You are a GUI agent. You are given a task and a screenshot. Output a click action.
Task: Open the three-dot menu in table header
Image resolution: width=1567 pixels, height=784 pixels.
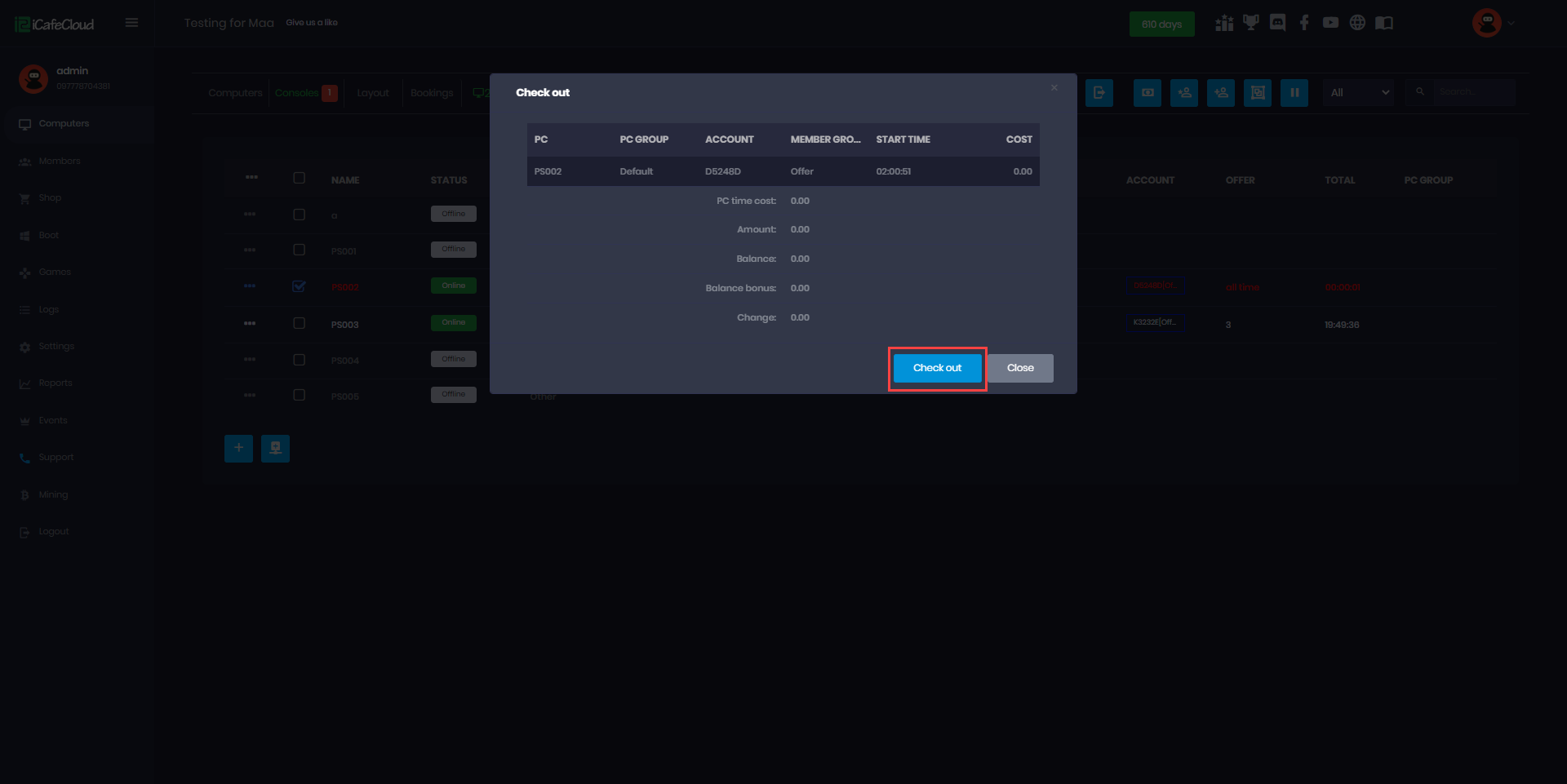coord(251,177)
